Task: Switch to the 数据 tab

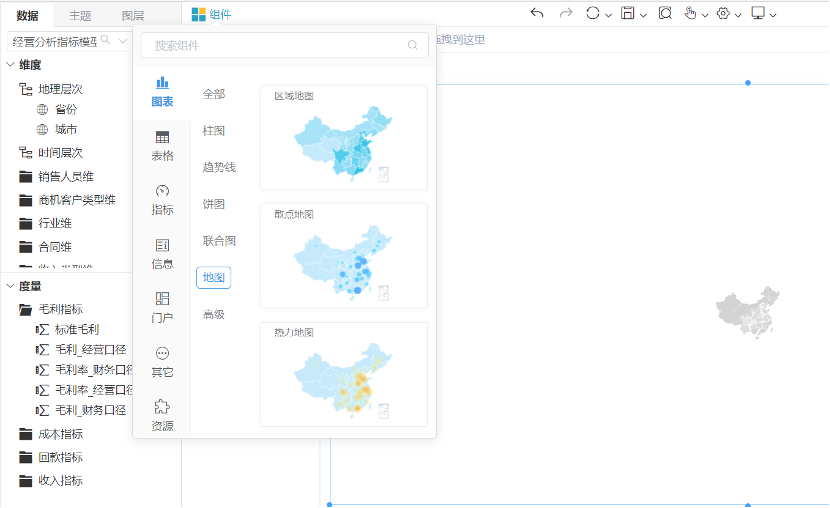Action: pos(28,16)
